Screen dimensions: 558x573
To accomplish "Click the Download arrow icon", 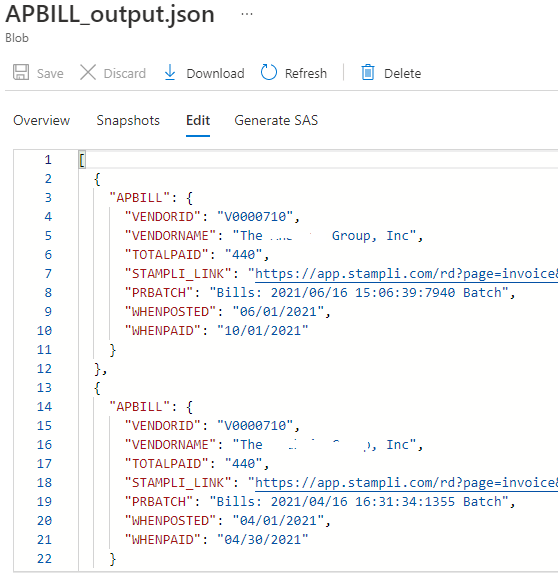I will point(170,72).
